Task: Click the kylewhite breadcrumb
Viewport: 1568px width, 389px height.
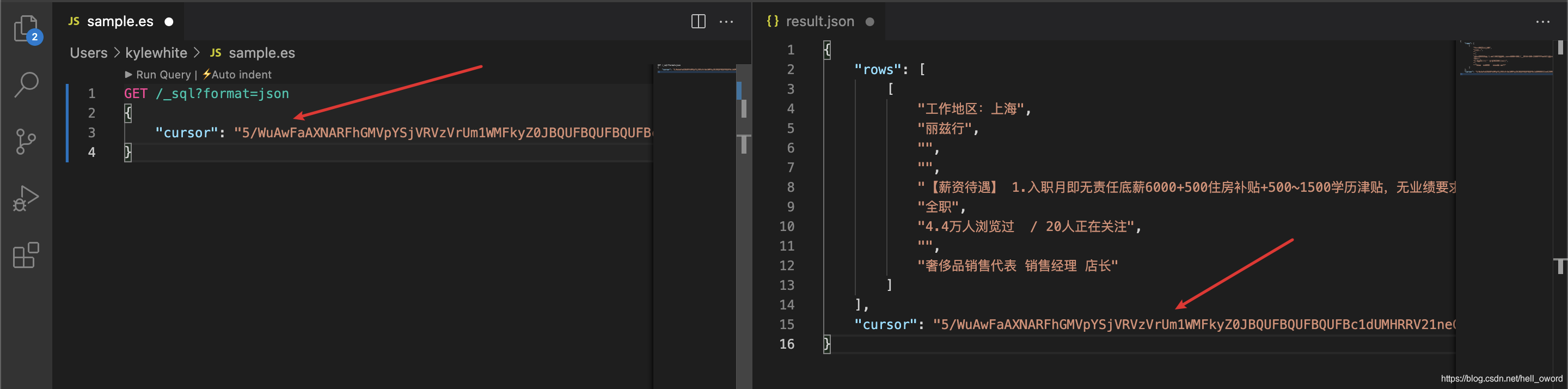Action: click(x=156, y=53)
